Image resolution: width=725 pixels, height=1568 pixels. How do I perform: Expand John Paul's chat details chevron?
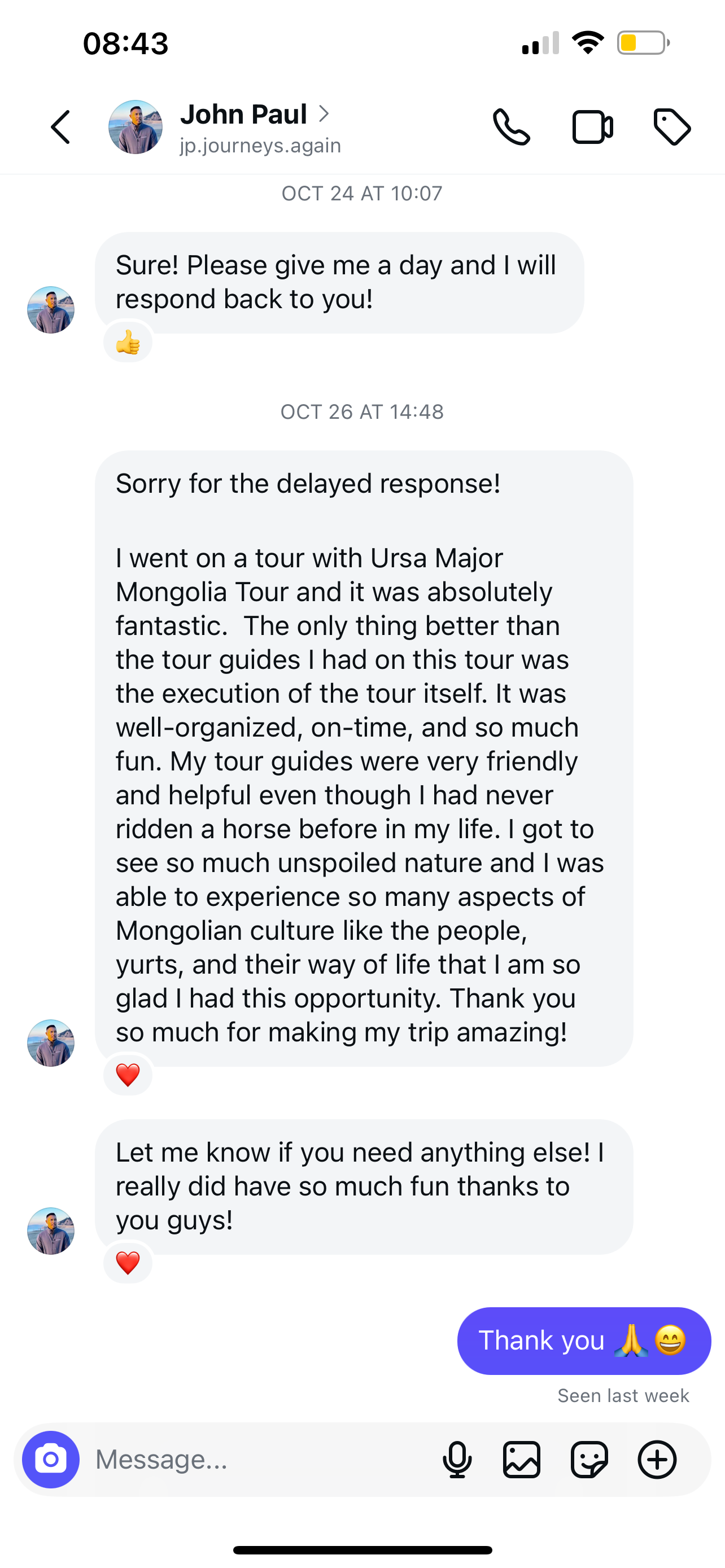(x=325, y=114)
